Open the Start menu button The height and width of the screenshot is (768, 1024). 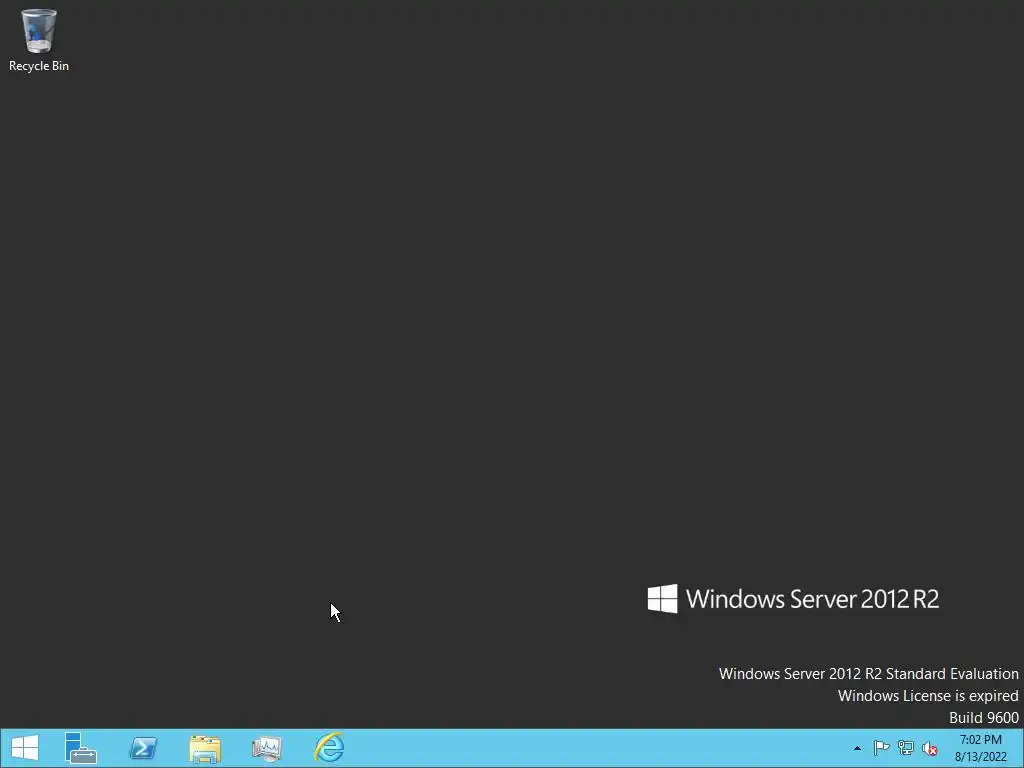25,748
